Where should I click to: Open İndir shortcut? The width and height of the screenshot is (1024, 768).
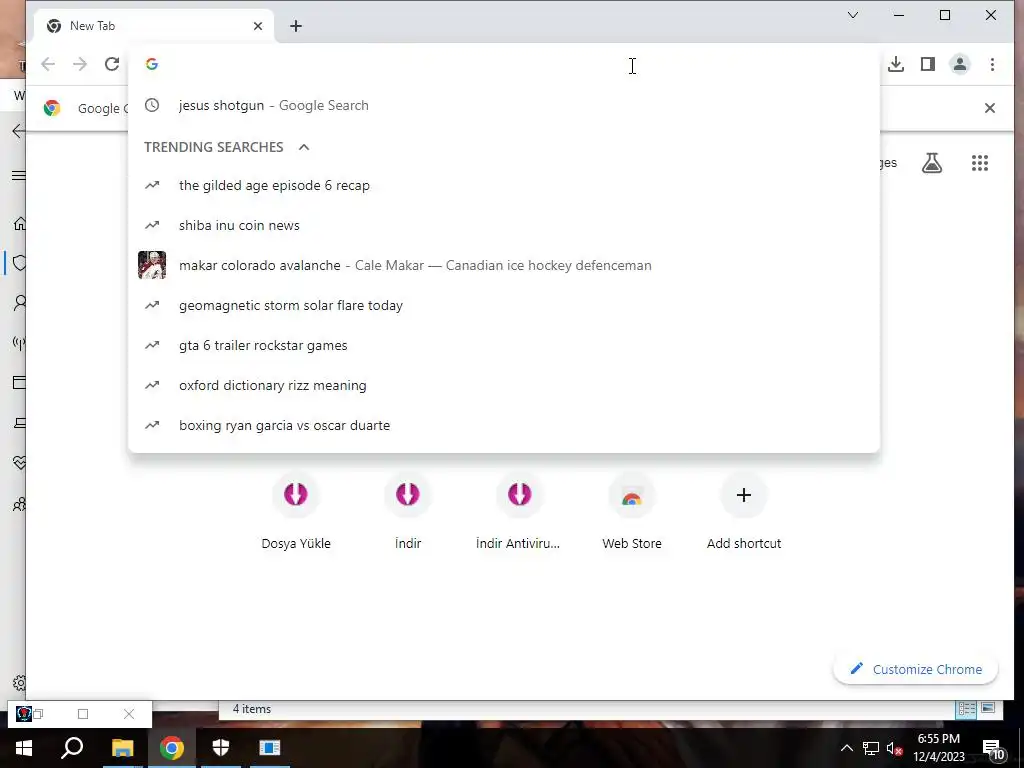click(x=408, y=513)
